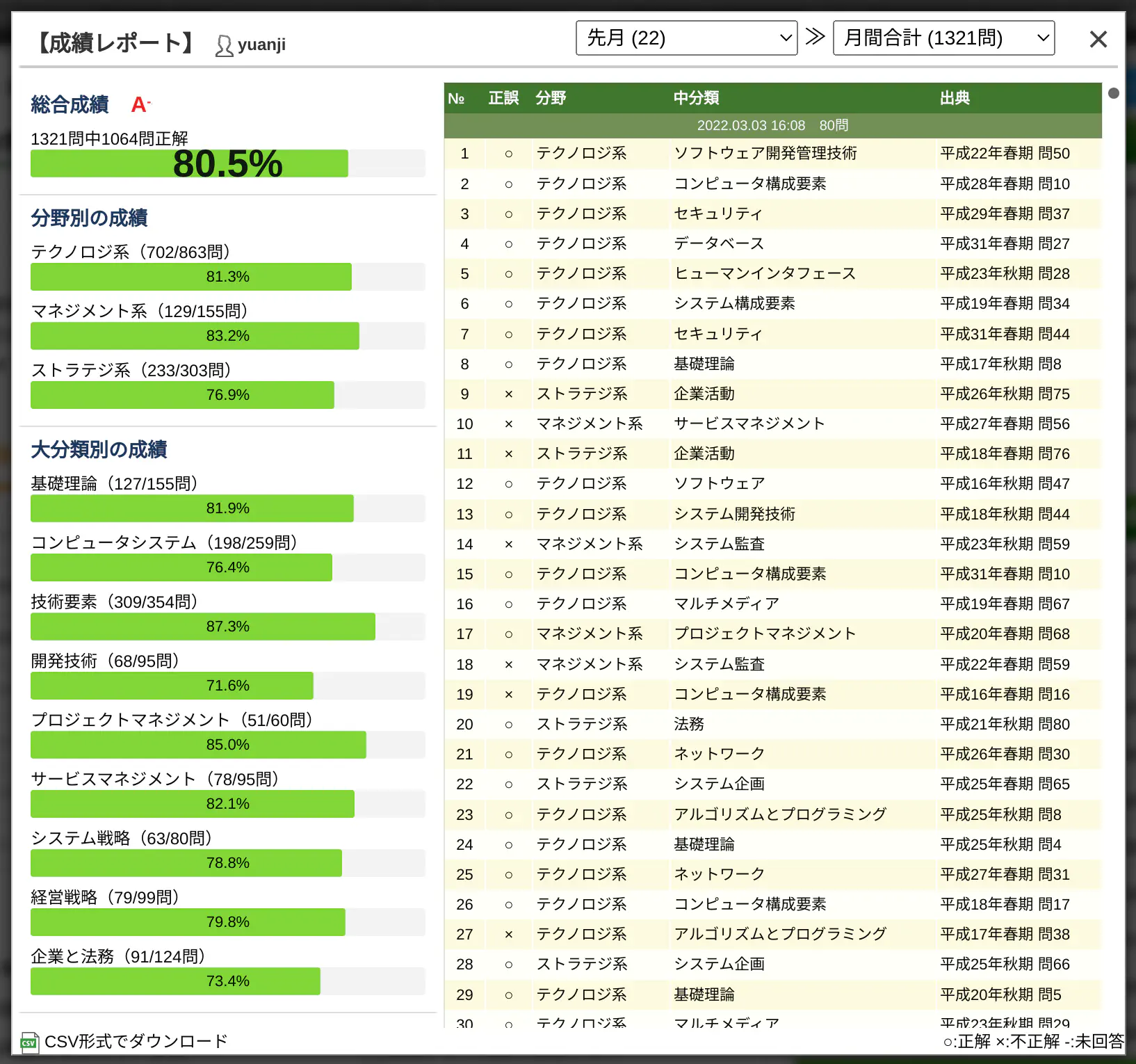Viewport: 1136px width, 1064px height.
Task: Click the CSV file icon next to the download link
Action: [x=28, y=1042]
